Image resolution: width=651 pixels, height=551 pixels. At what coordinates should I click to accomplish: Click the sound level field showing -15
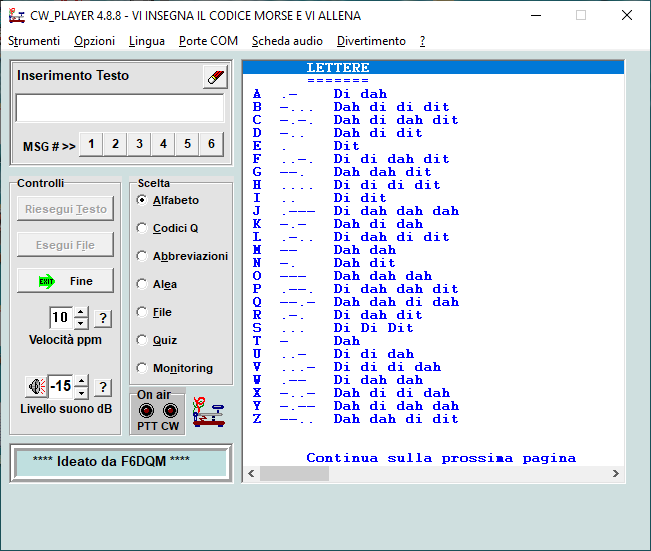[61, 386]
